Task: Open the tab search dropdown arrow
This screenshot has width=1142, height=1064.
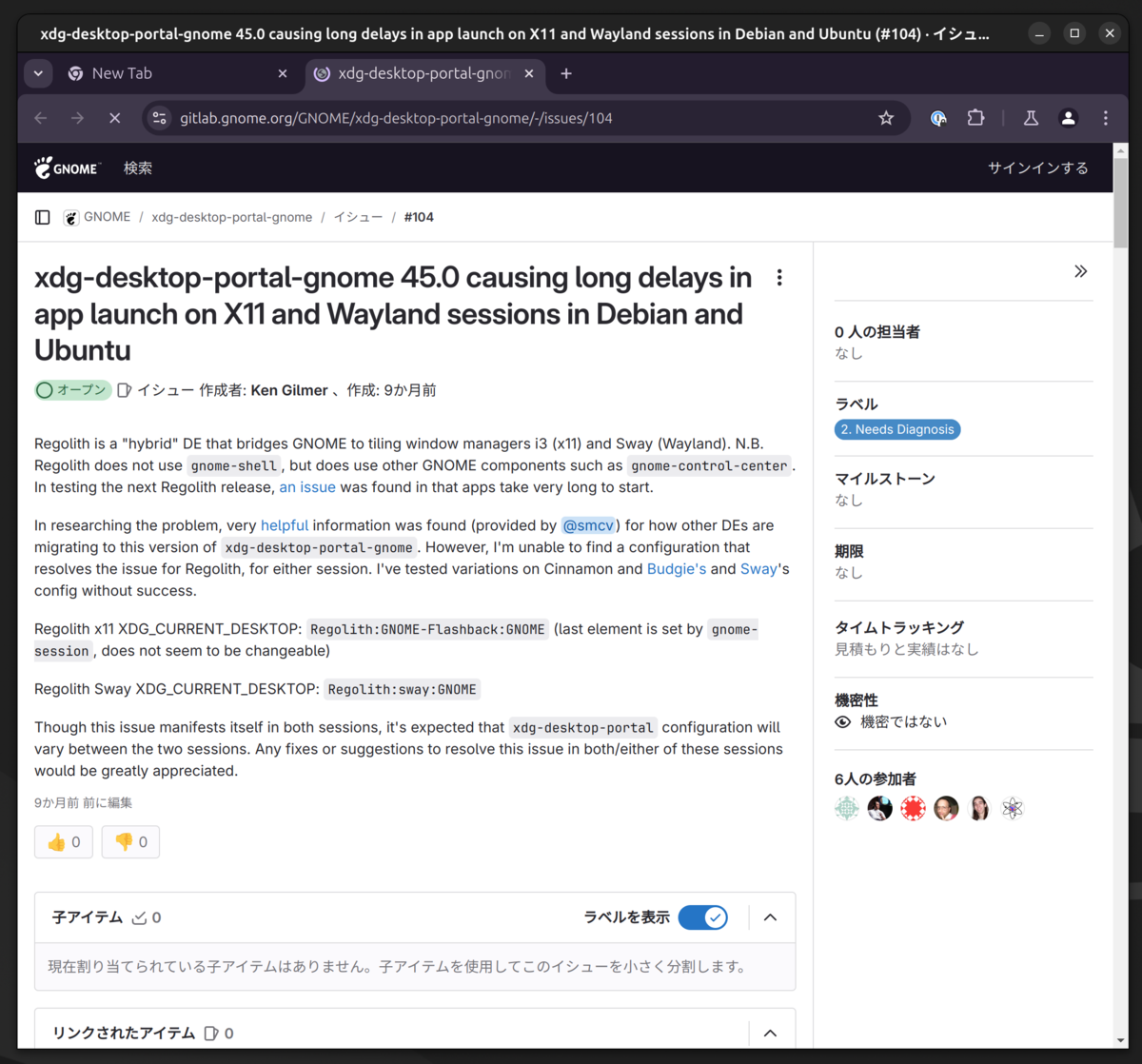Action: pyautogui.click(x=38, y=73)
